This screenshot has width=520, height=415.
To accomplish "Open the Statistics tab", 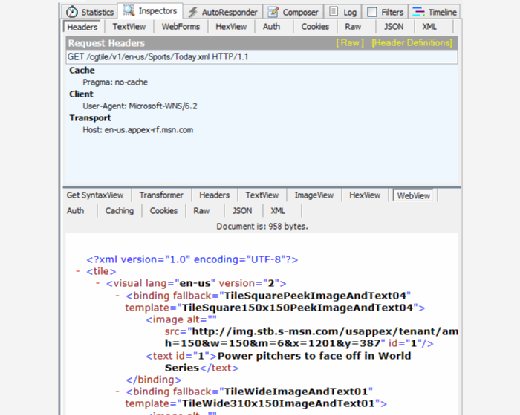I will point(89,12).
